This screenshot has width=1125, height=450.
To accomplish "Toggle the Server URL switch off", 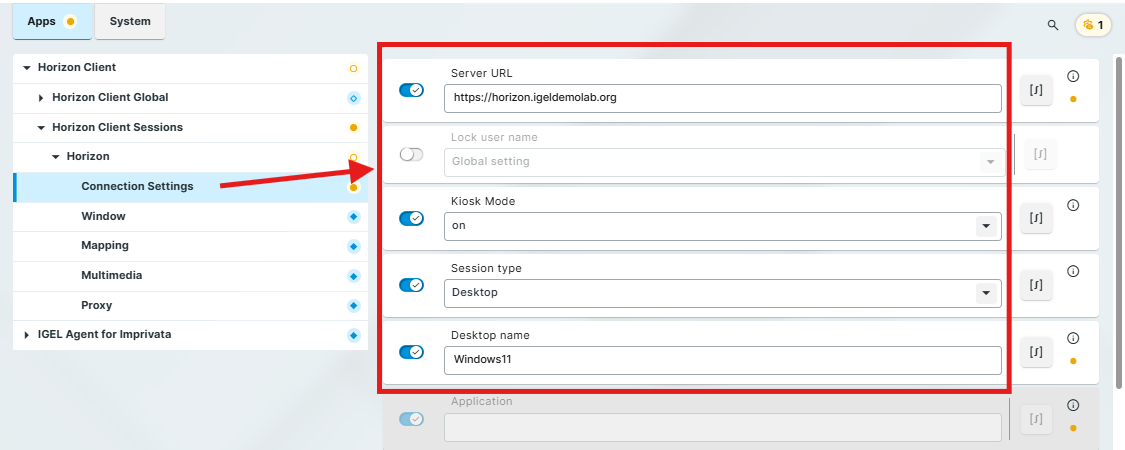I will pyautogui.click(x=411, y=90).
